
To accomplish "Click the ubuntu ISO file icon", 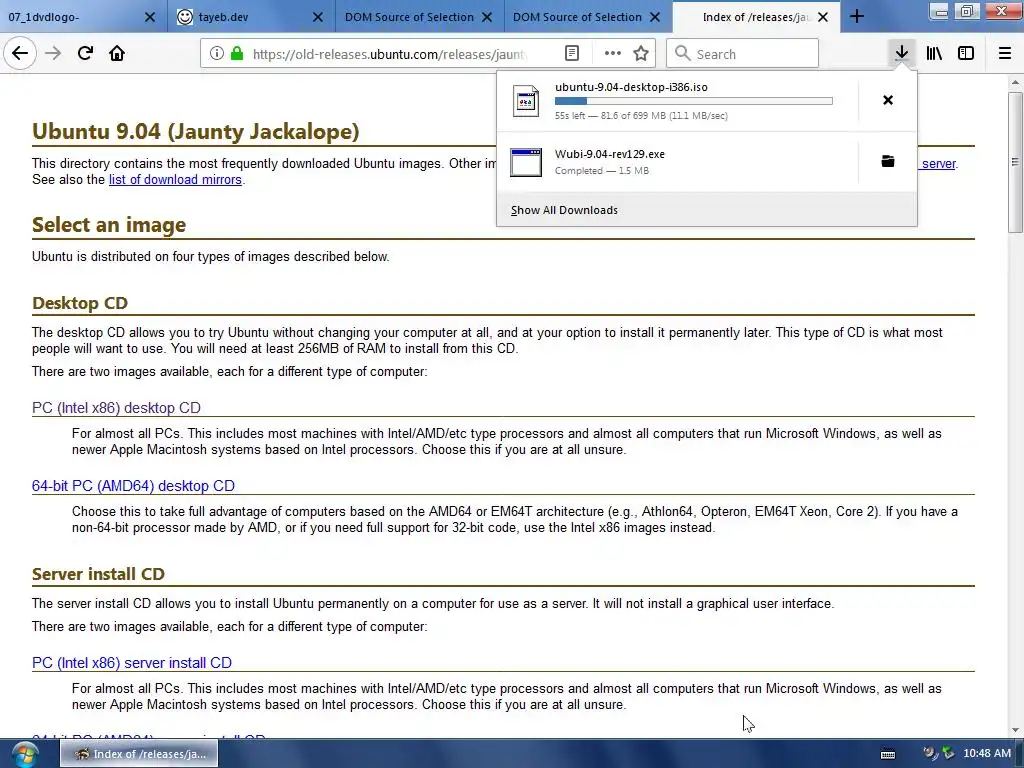I will pyautogui.click(x=526, y=101).
